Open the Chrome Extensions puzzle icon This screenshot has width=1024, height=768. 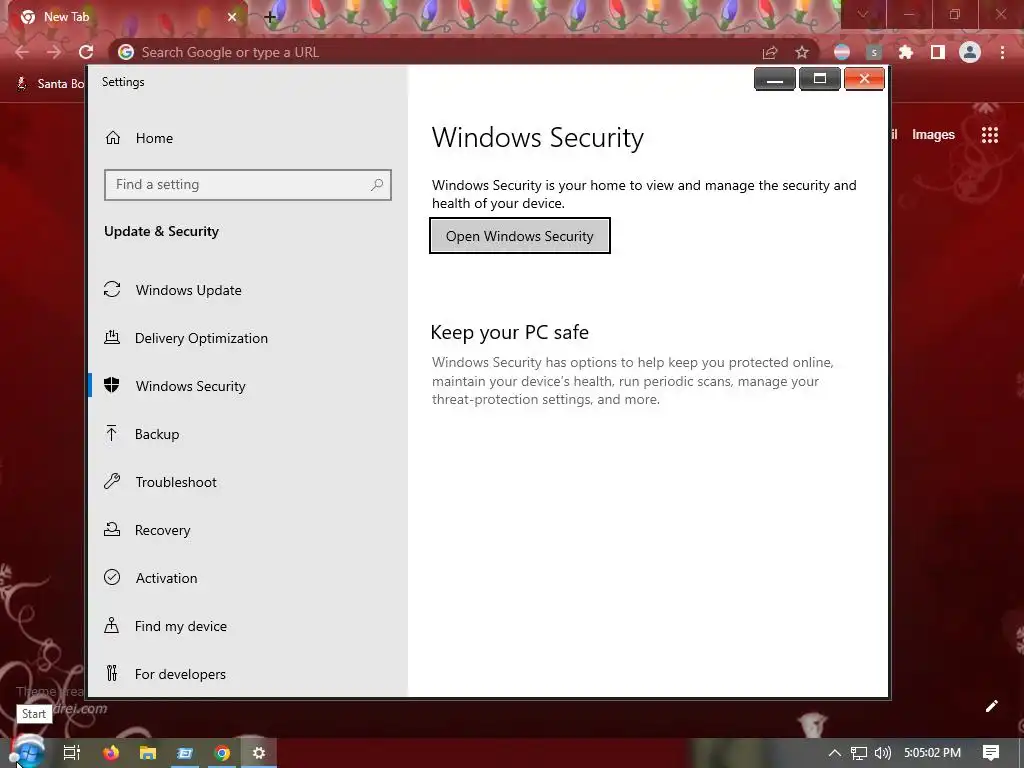coord(905,52)
